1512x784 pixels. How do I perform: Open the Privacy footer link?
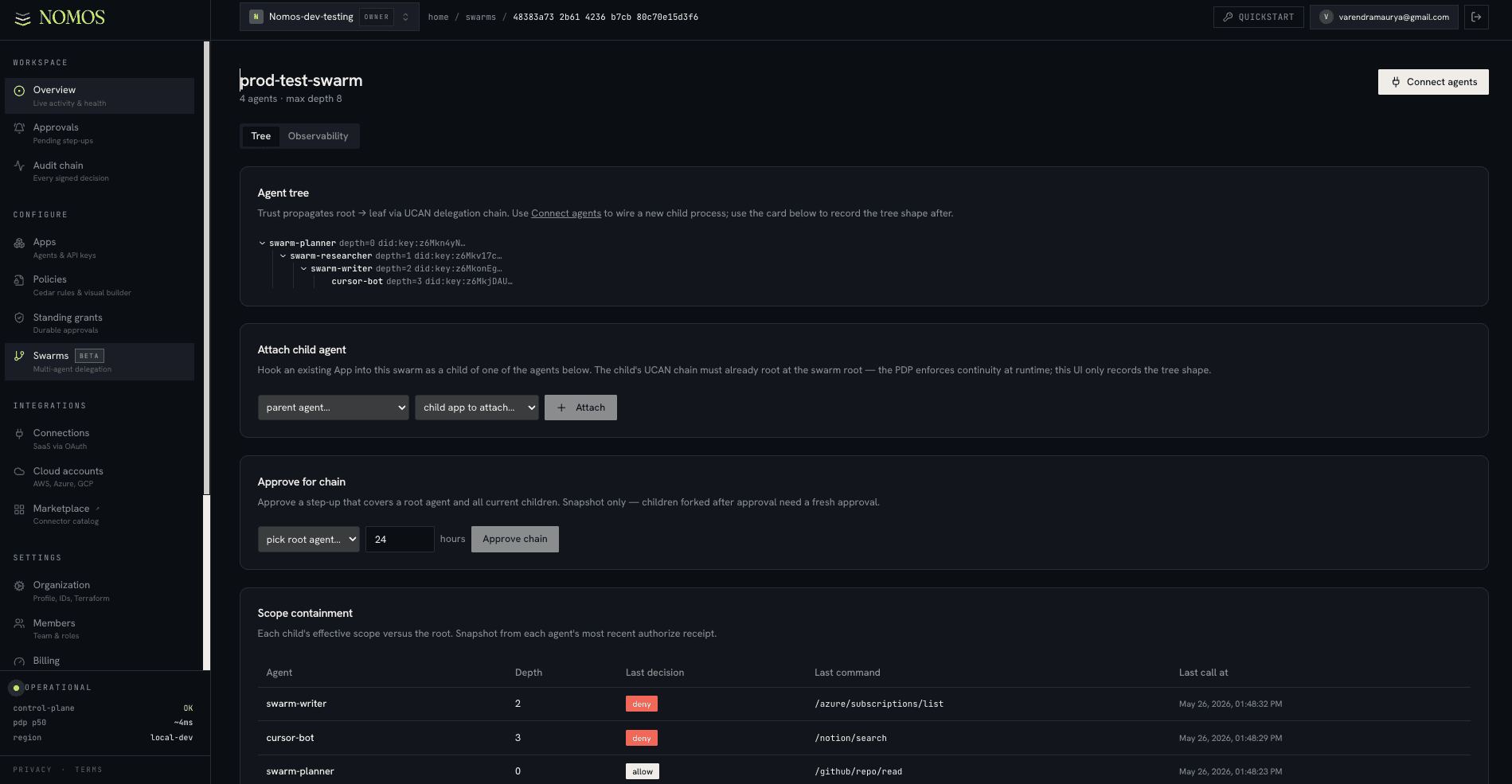pos(33,770)
